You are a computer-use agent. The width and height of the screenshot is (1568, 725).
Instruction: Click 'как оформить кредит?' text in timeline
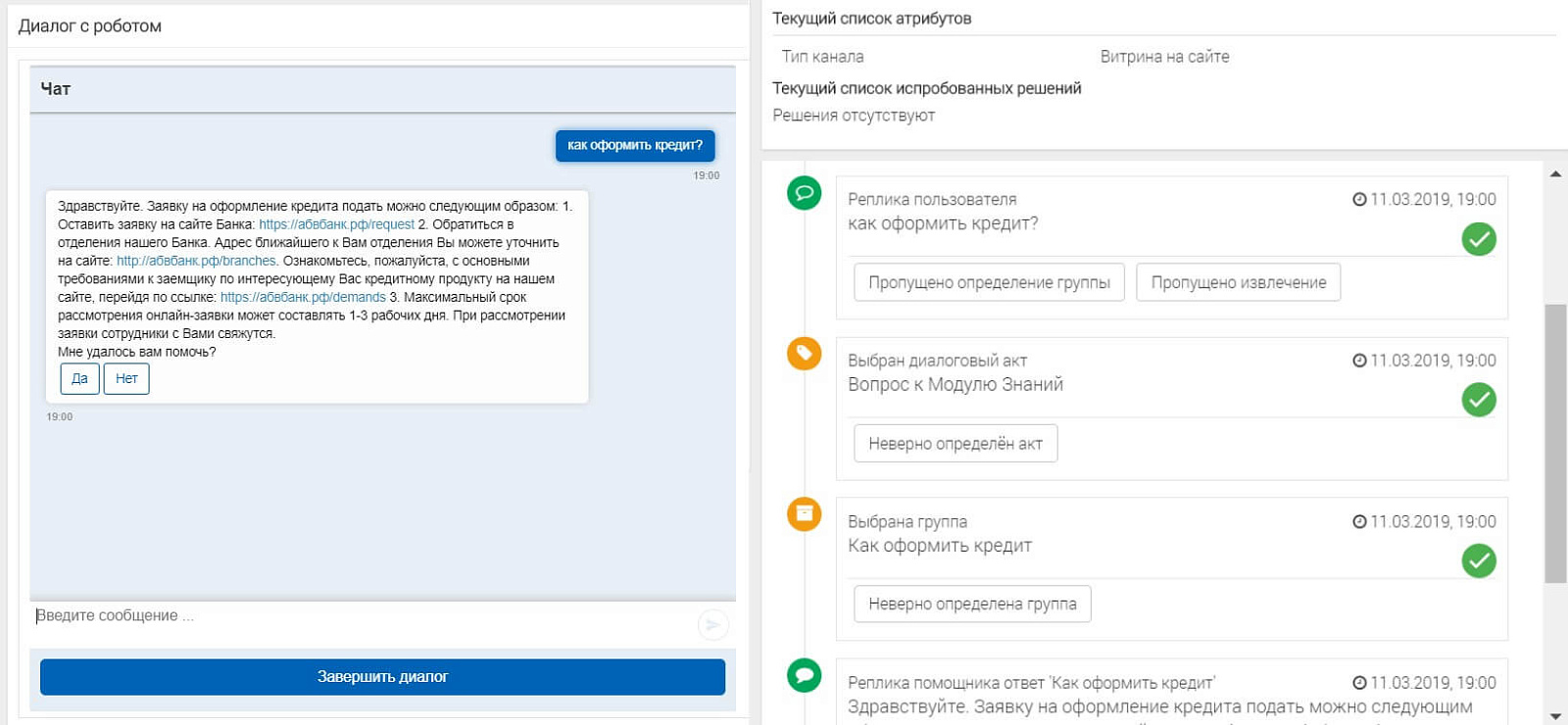(943, 223)
